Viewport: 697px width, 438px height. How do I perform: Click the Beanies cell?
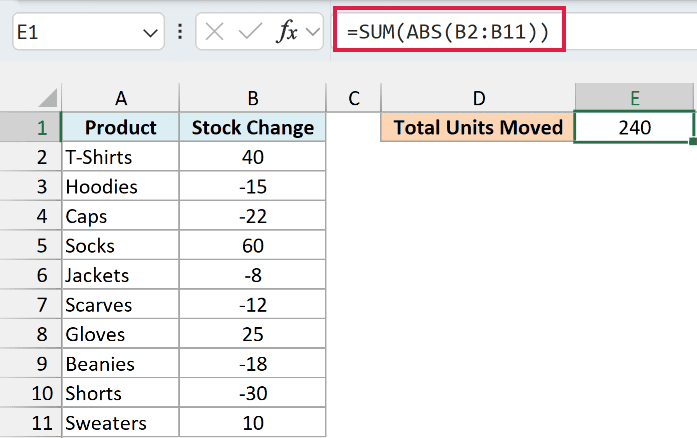click(x=120, y=364)
